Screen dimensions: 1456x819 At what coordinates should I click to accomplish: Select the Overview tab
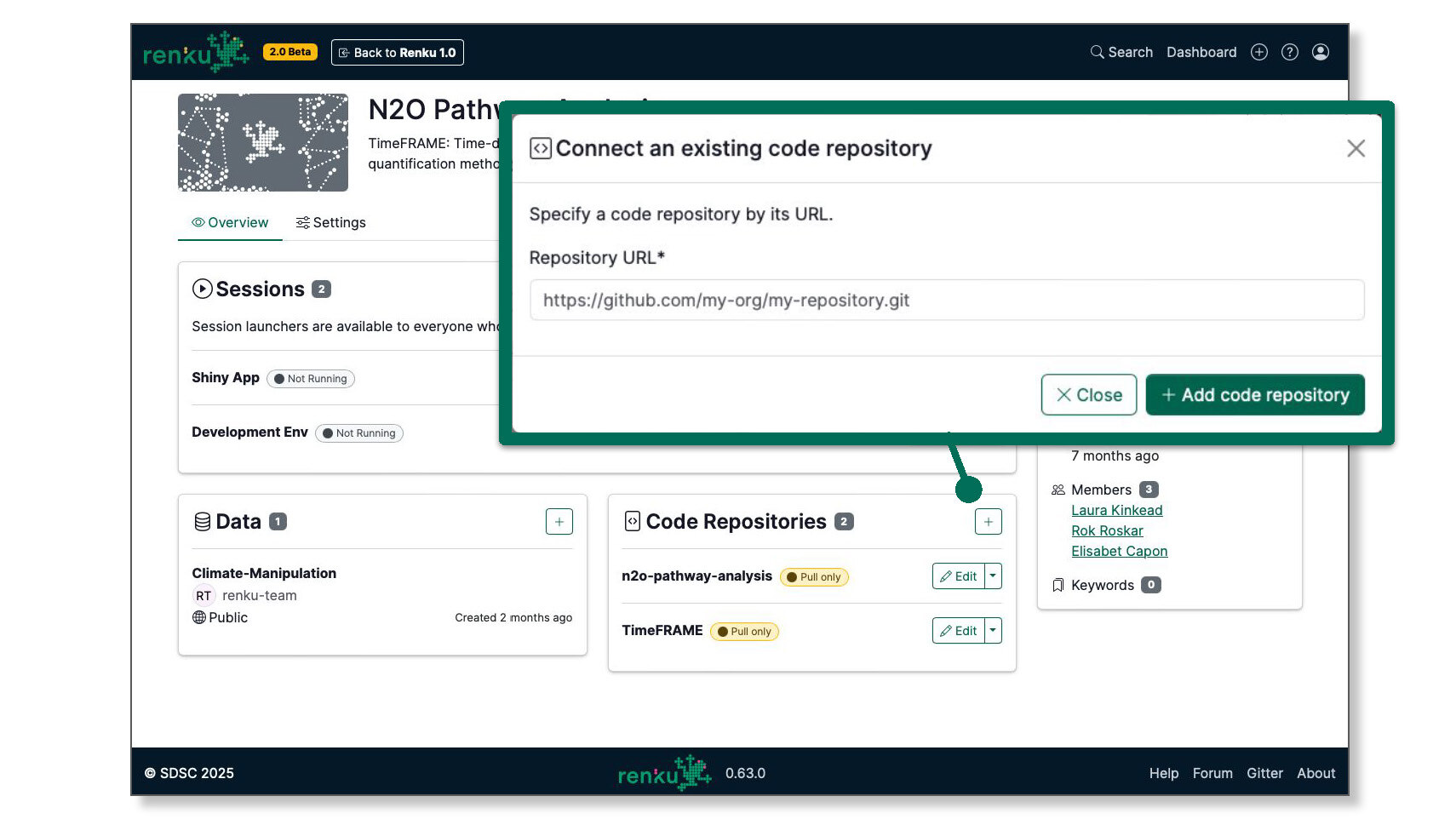229,222
